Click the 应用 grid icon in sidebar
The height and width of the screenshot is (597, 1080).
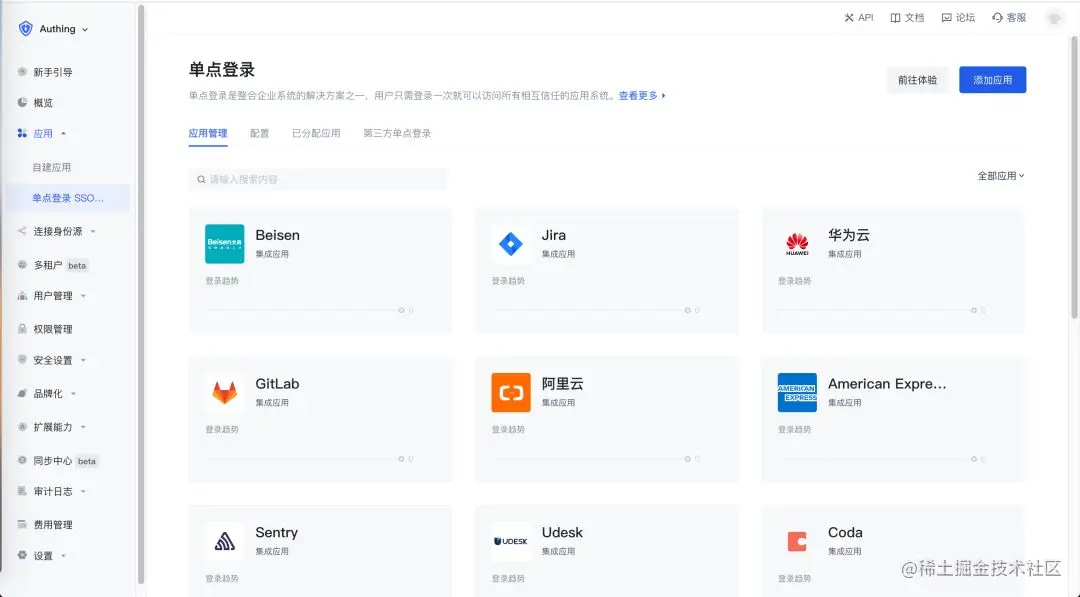[22, 133]
